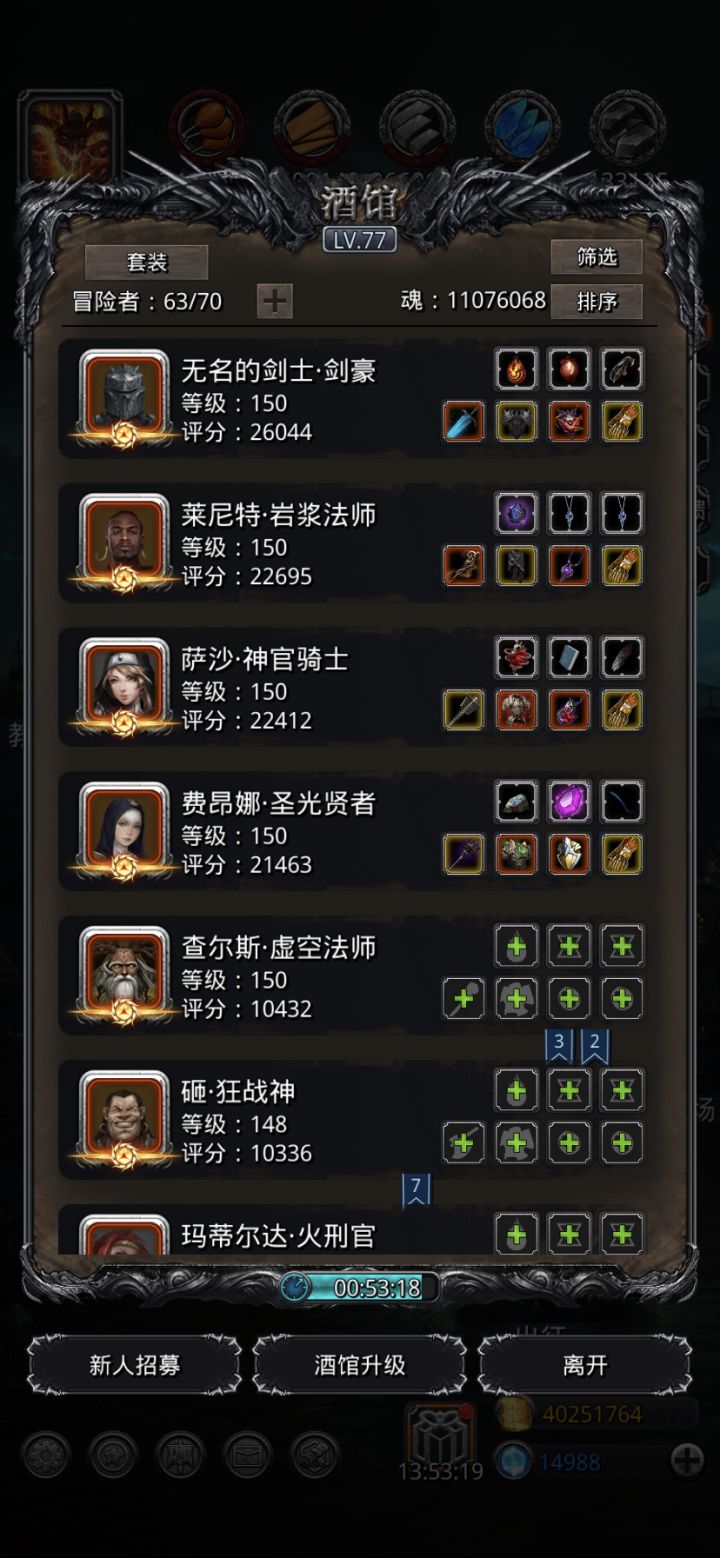Click the 酒馆升级 tavern upgrade button
Image resolution: width=720 pixels, height=1558 pixels.
coord(360,1365)
